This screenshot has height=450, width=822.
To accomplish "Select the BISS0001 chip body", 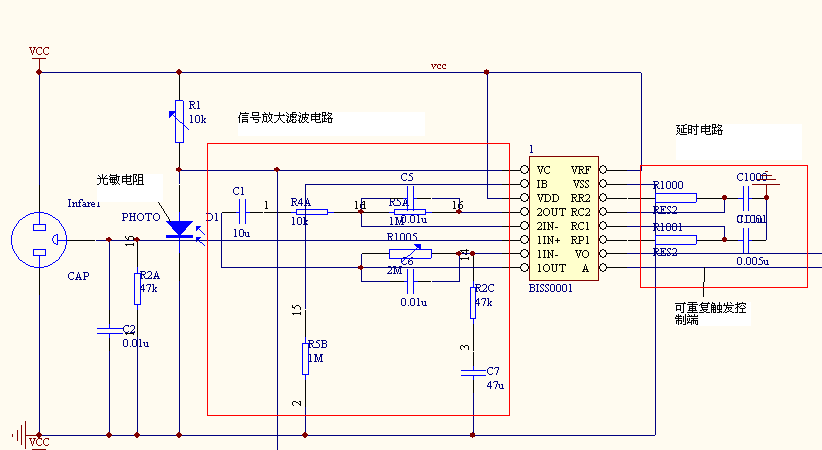I will click(x=564, y=218).
